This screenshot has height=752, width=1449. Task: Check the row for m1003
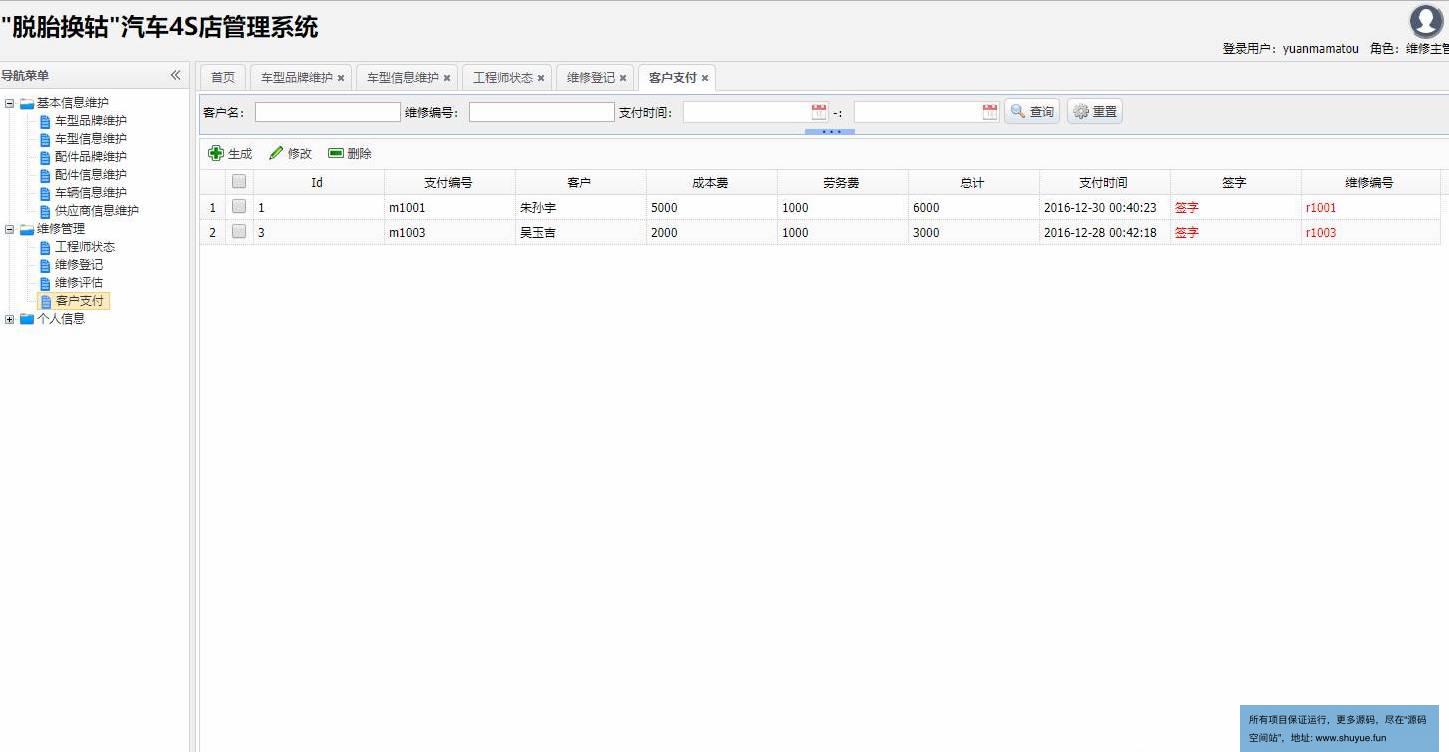[239, 231]
